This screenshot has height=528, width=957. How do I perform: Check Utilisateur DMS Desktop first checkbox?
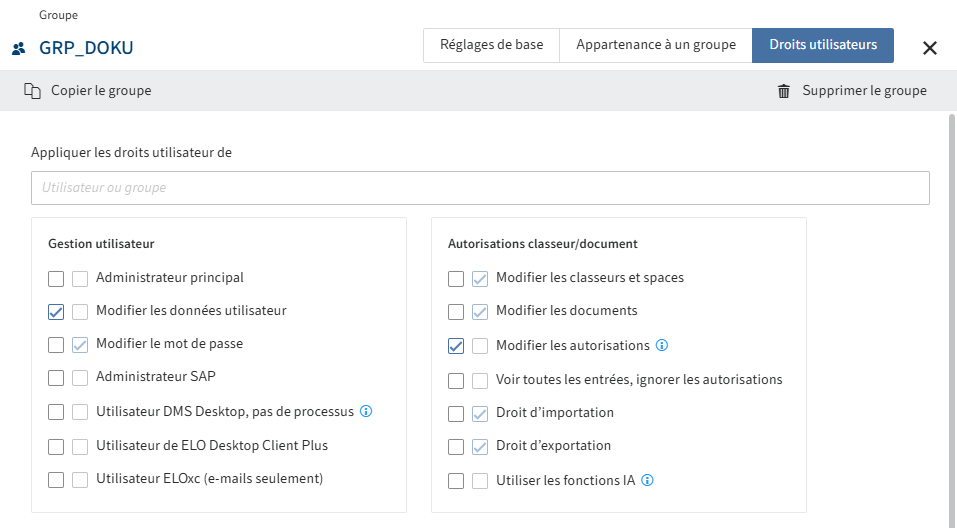pyautogui.click(x=56, y=412)
